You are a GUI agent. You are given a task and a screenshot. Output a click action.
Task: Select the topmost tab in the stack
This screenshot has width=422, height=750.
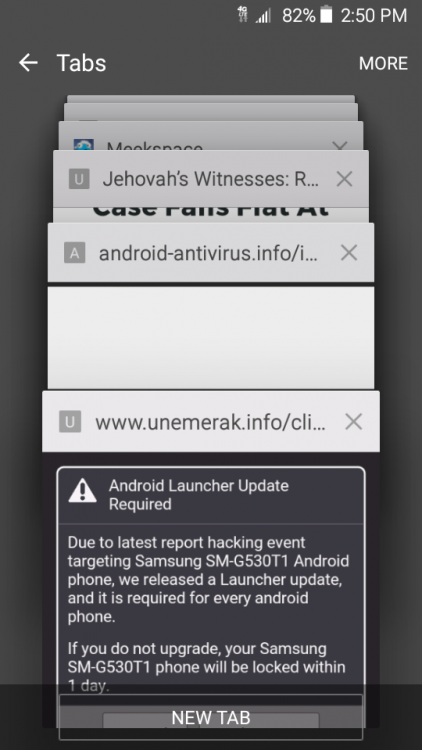[x=211, y=99]
